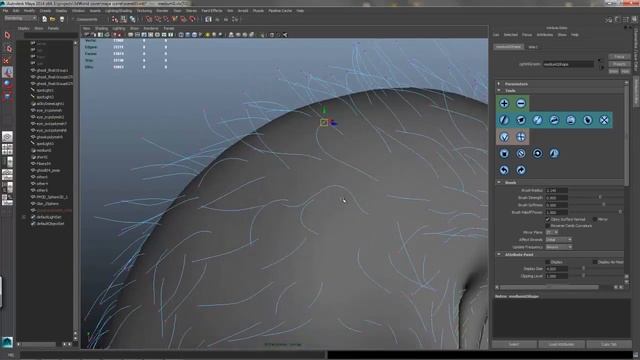Click the move manipulator handle in viewport
Screen dimensions: 640x360
[324, 122]
